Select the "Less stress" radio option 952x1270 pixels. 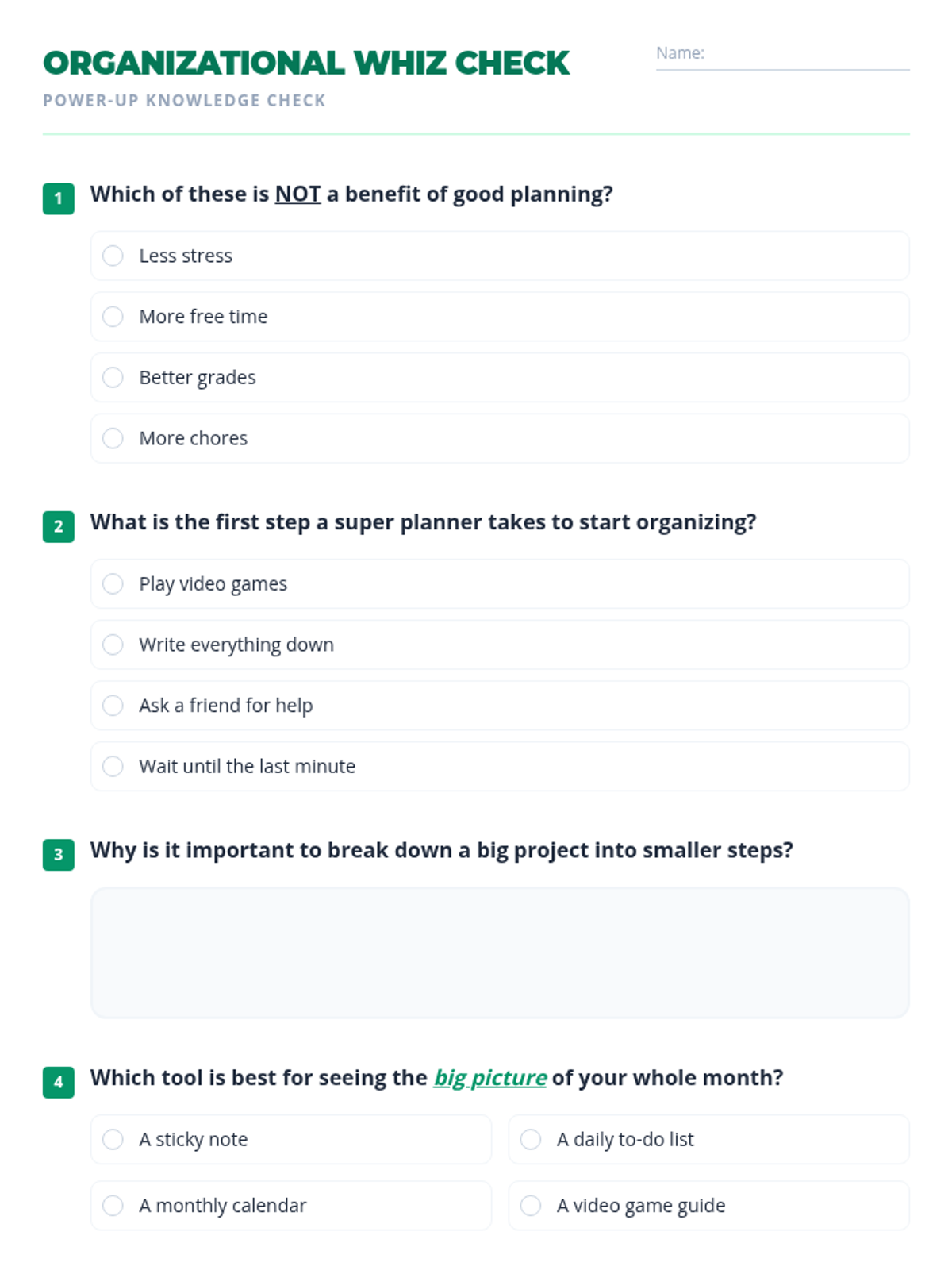click(113, 256)
